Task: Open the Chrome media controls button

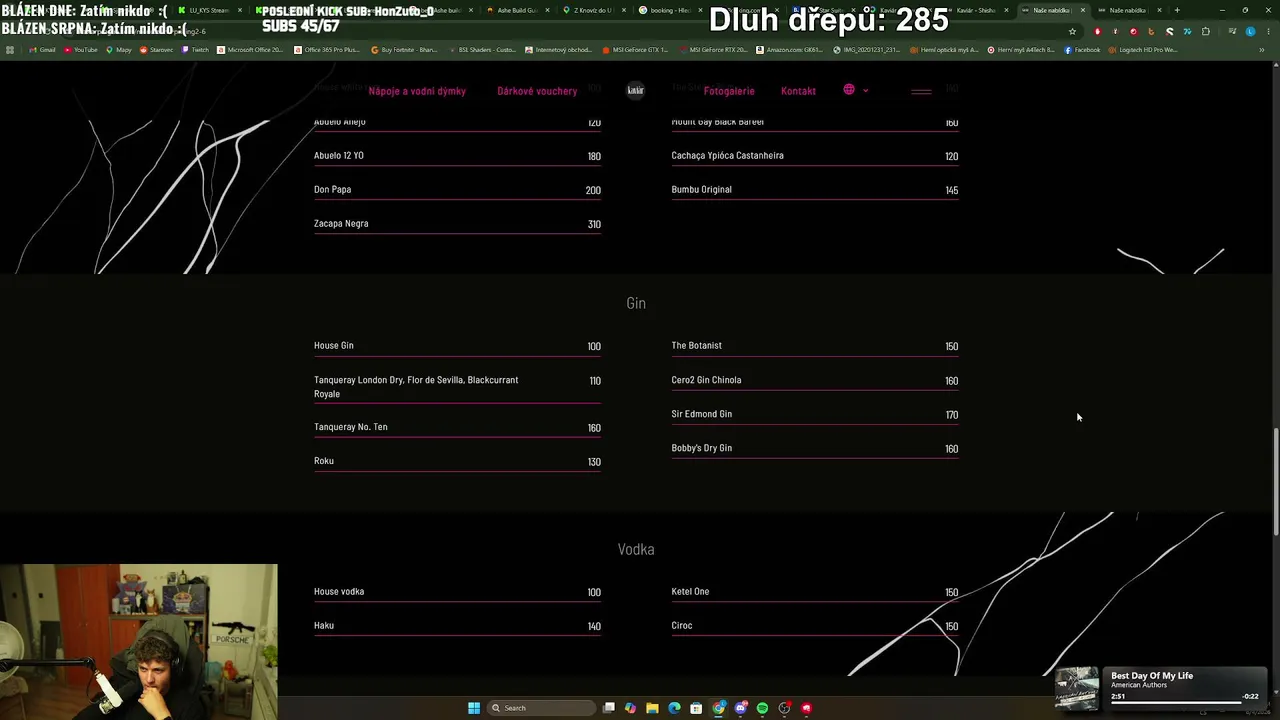Action: [x=1232, y=31]
